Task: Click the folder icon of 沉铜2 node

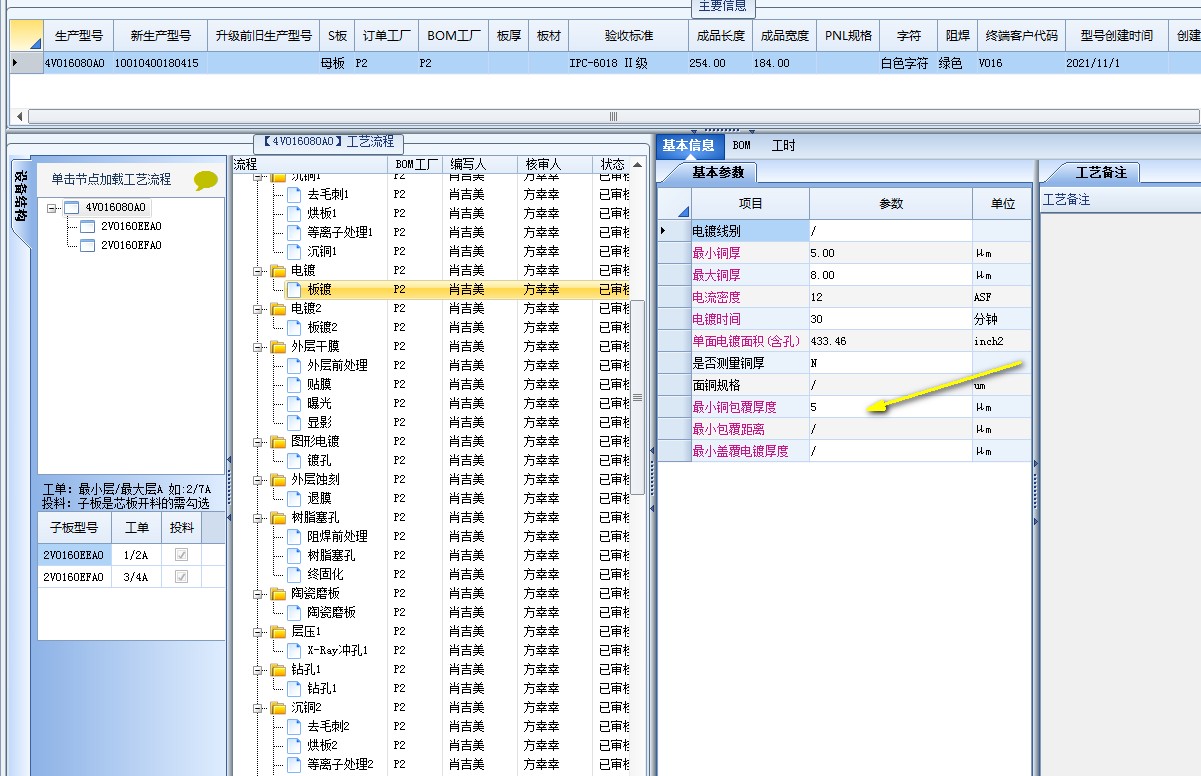Action: 278,708
